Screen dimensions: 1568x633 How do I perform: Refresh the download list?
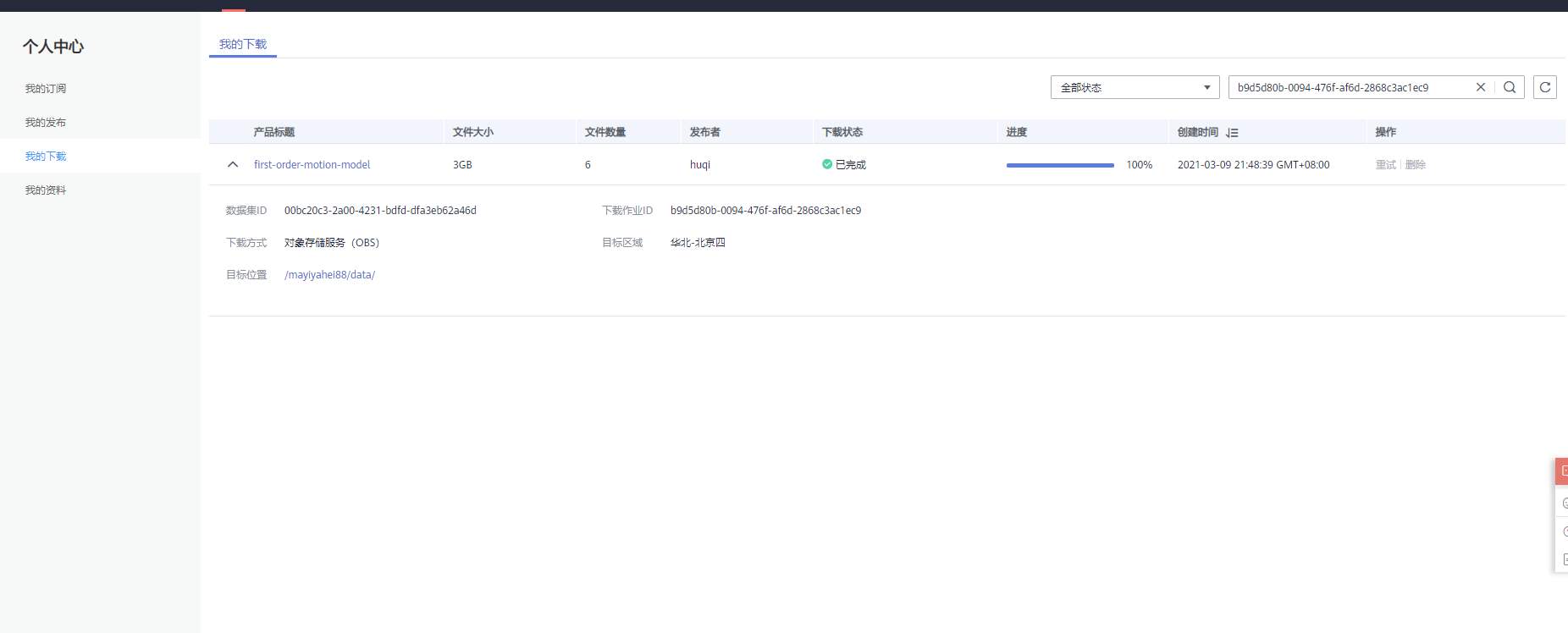point(1545,87)
